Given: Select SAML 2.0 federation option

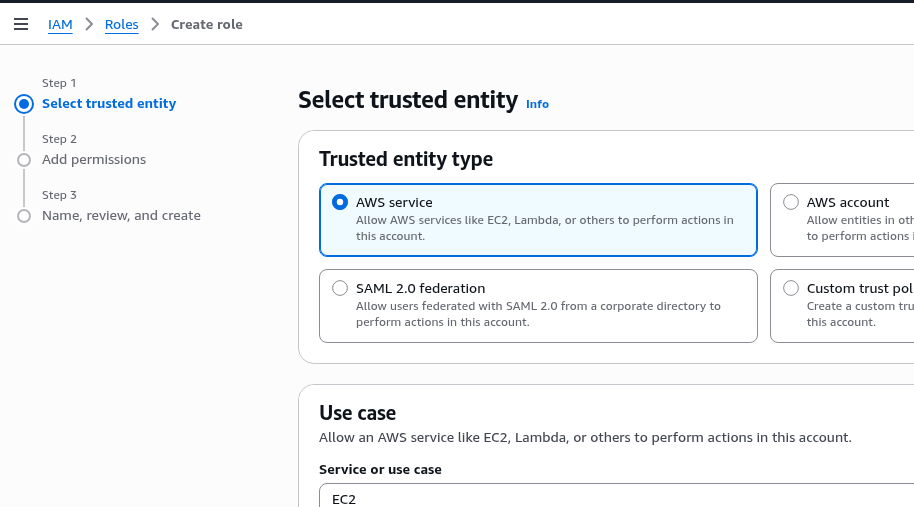Looking at the screenshot, I should 340,288.
